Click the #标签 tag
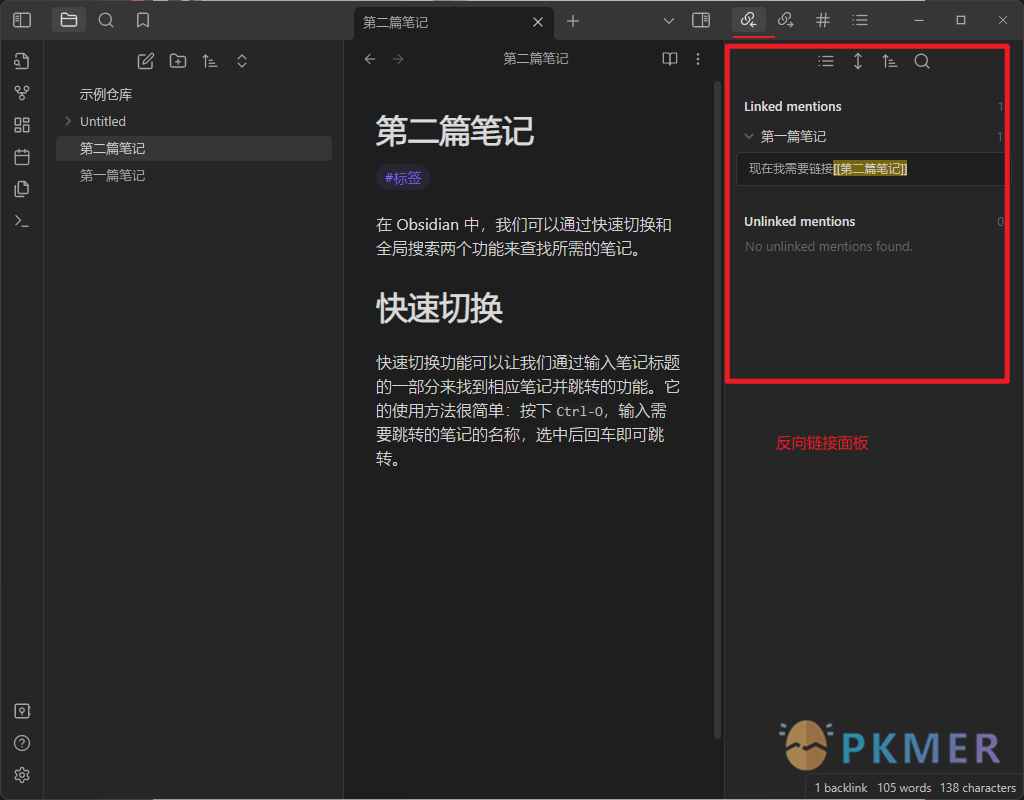Screen dimensions: 1024x800 tap(403, 178)
